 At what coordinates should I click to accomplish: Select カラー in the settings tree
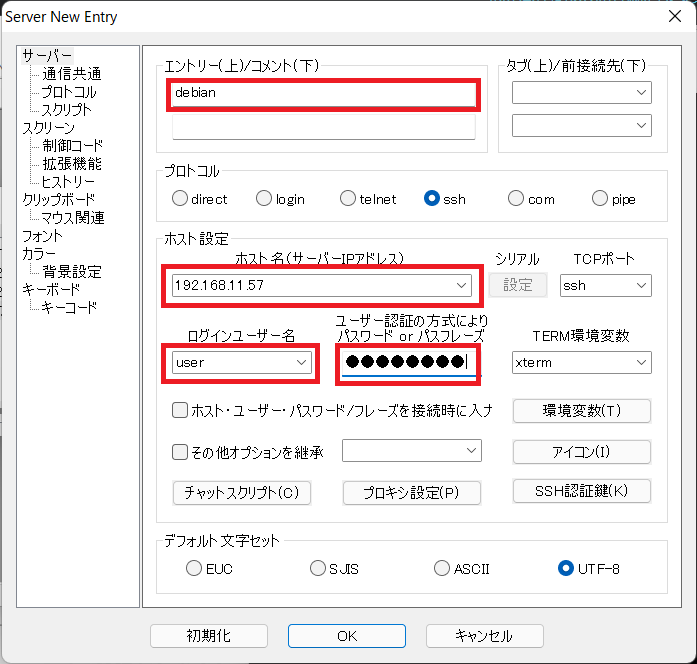point(39,254)
